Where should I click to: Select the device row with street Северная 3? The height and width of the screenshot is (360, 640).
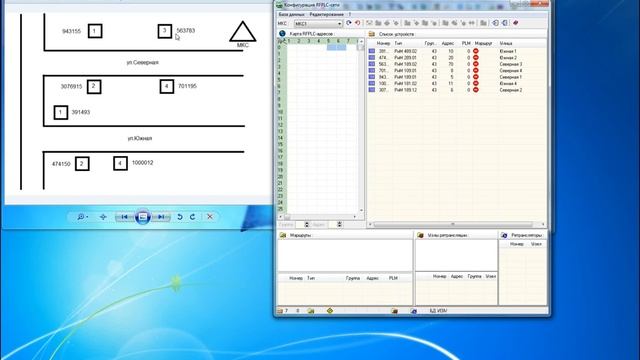456,64
